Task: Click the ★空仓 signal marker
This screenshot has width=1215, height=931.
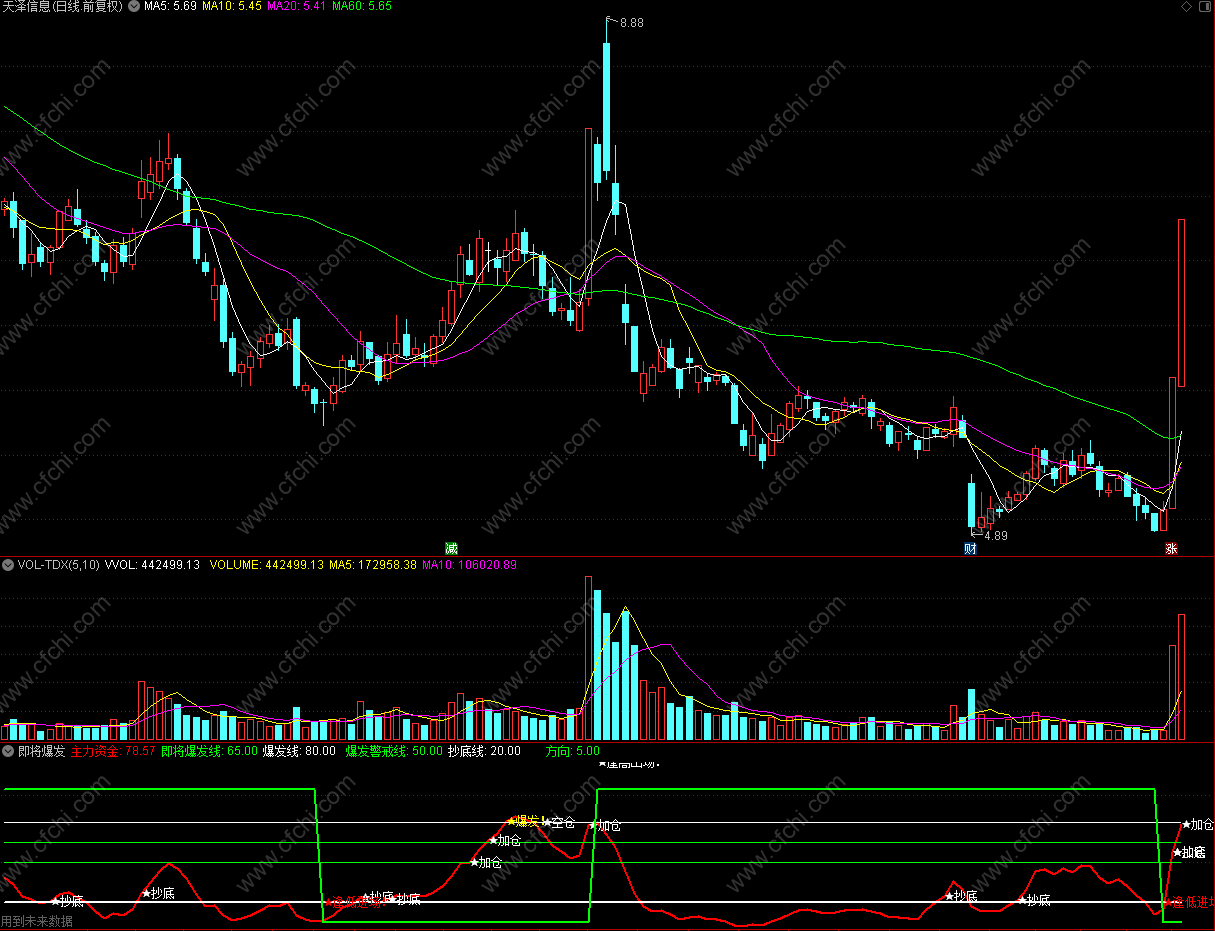Action: [x=559, y=823]
